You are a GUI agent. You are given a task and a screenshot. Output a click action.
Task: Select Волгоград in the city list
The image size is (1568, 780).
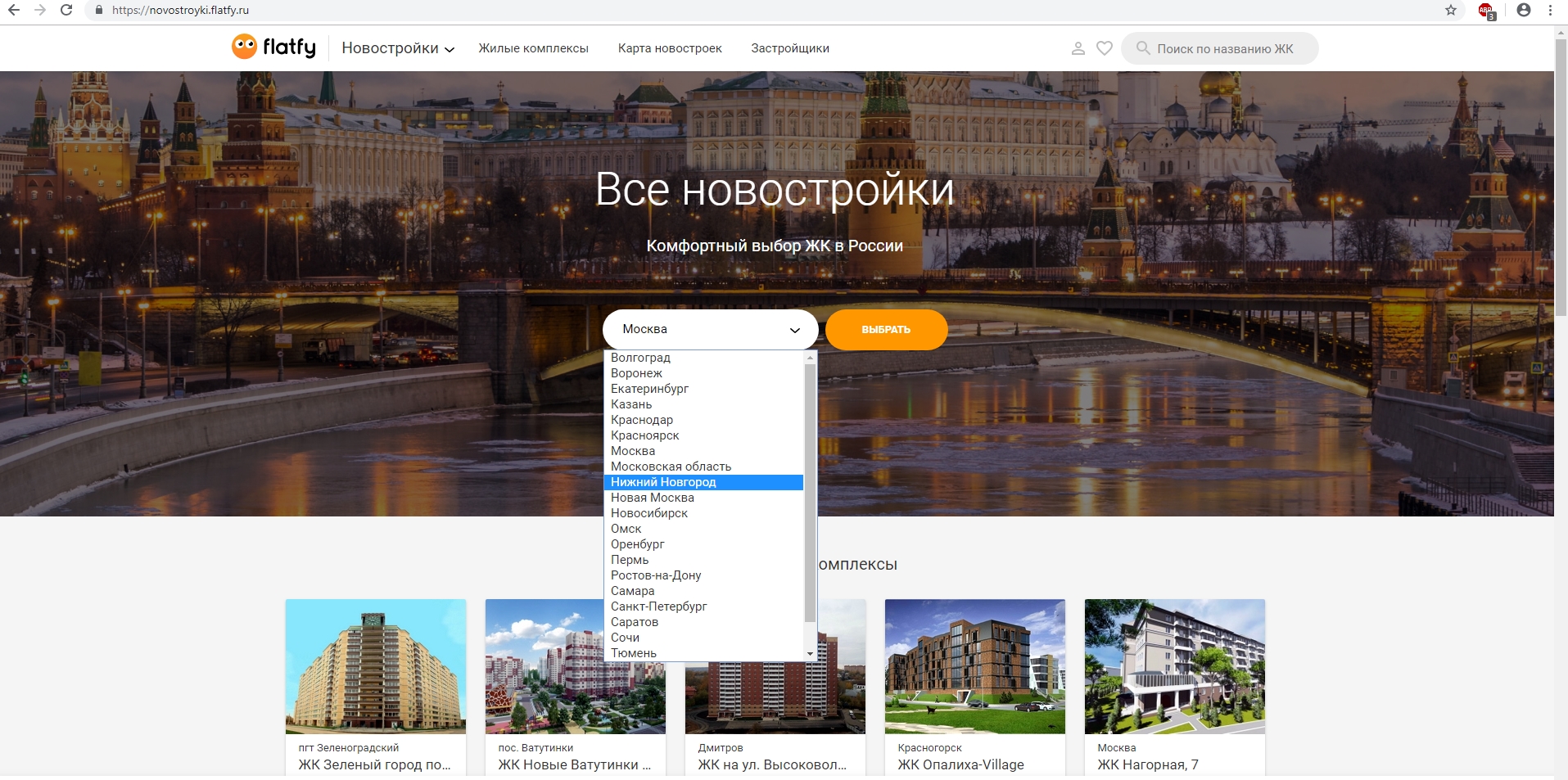704,358
